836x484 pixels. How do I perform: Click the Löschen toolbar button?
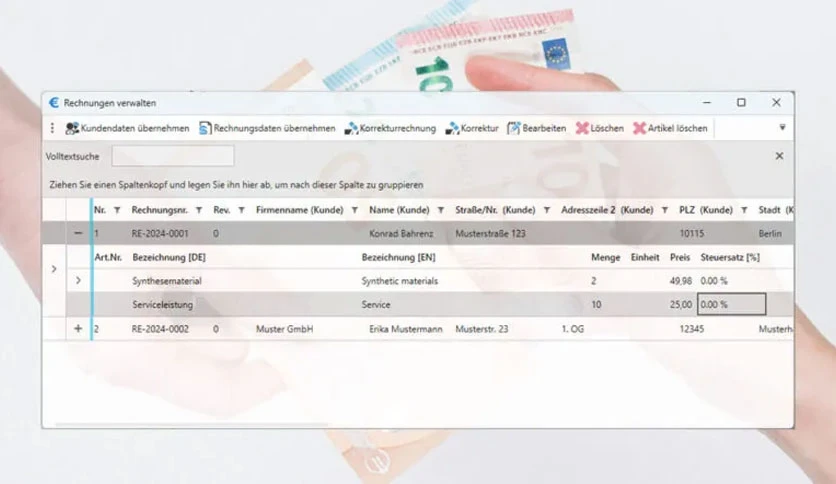pyautogui.click(x=599, y=128)
